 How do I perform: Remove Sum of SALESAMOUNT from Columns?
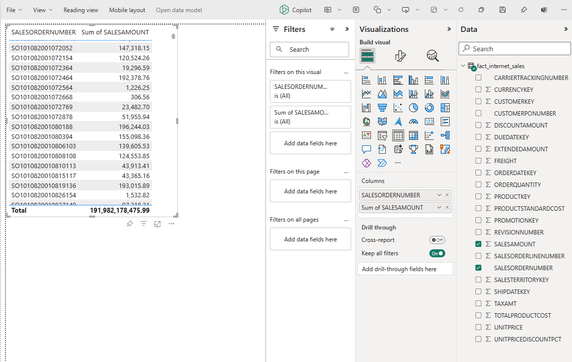coord(447,207)
